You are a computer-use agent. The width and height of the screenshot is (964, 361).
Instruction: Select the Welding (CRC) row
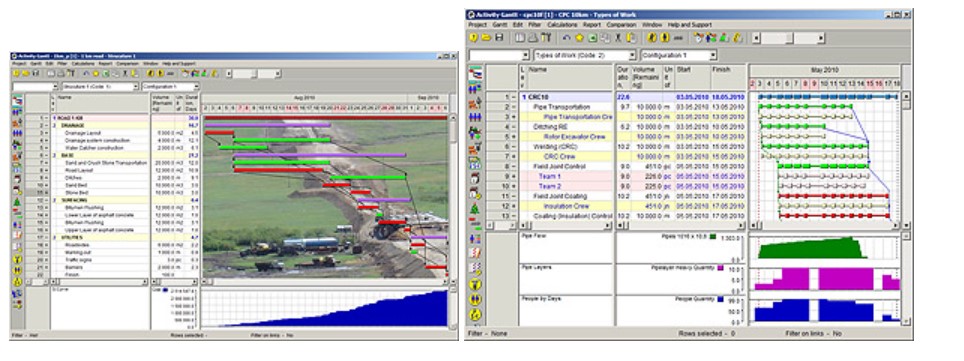coord(566,146)
